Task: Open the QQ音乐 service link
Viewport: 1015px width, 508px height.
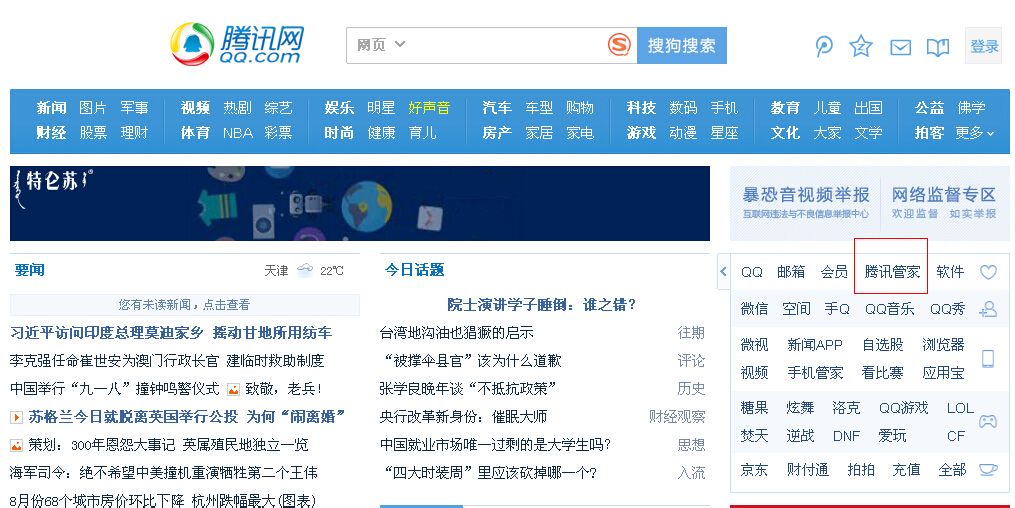Action: 889,309
